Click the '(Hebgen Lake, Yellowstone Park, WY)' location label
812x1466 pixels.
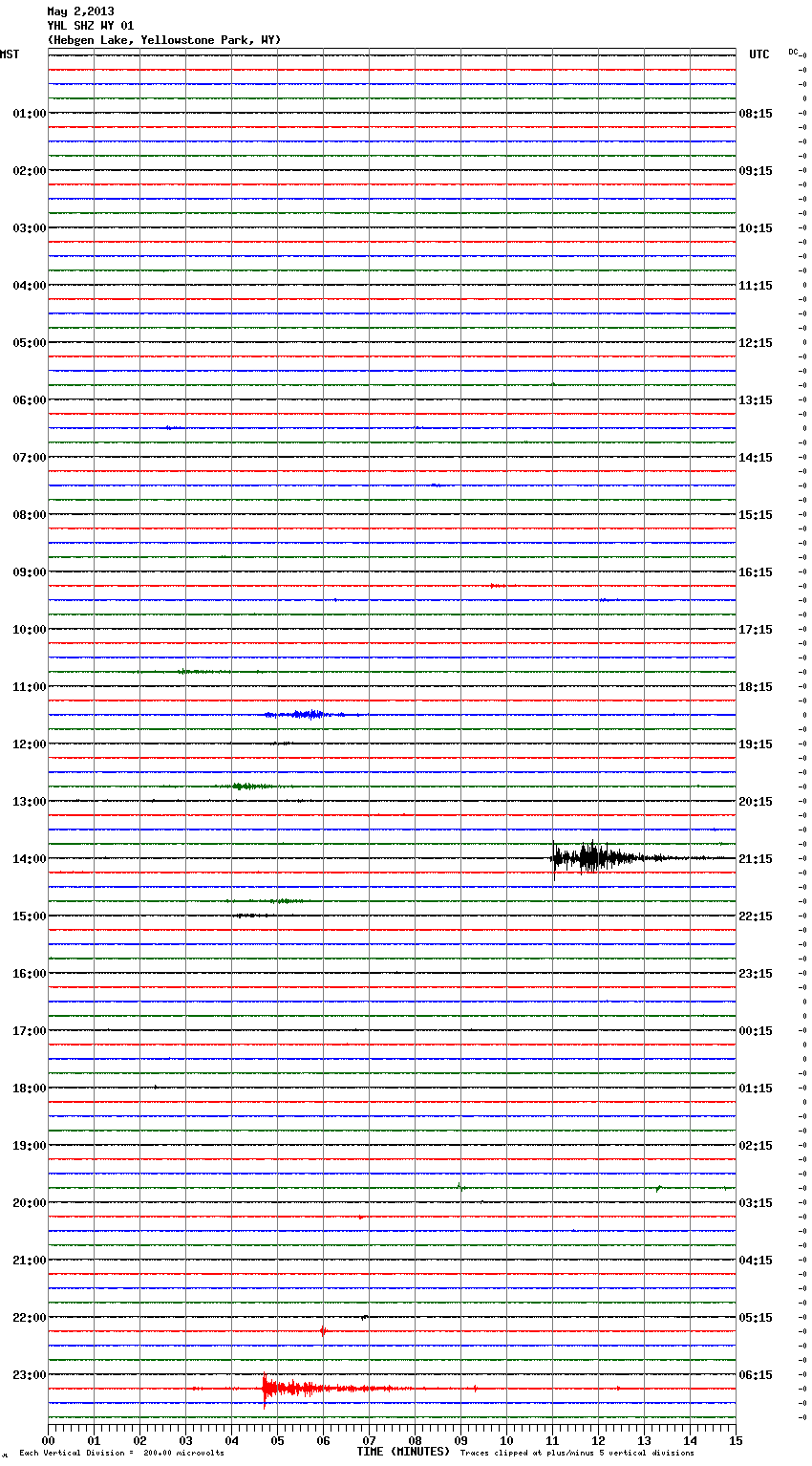(164, 40)
